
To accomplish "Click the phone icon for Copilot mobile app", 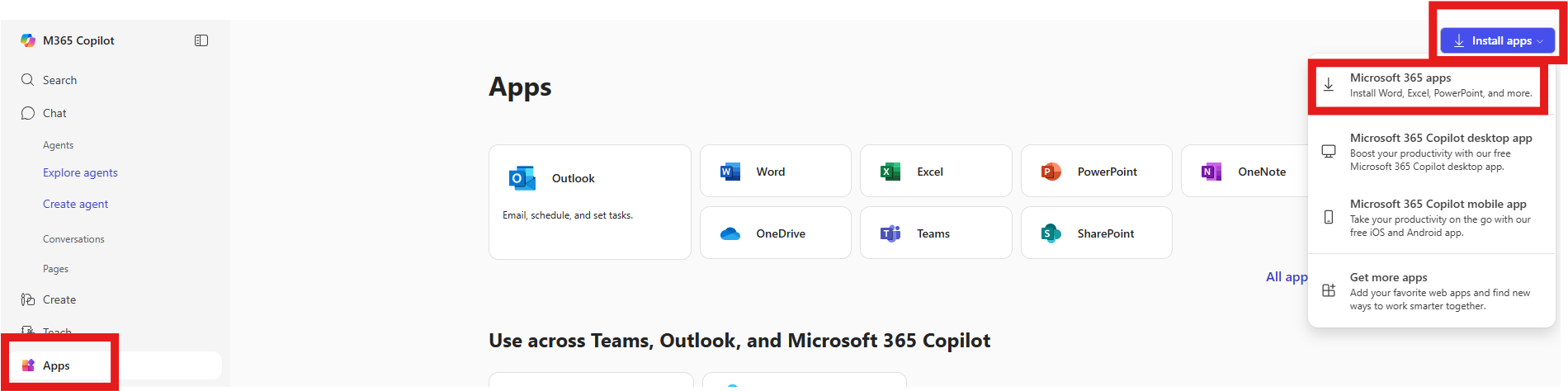I will click(x=1329, y=217).
